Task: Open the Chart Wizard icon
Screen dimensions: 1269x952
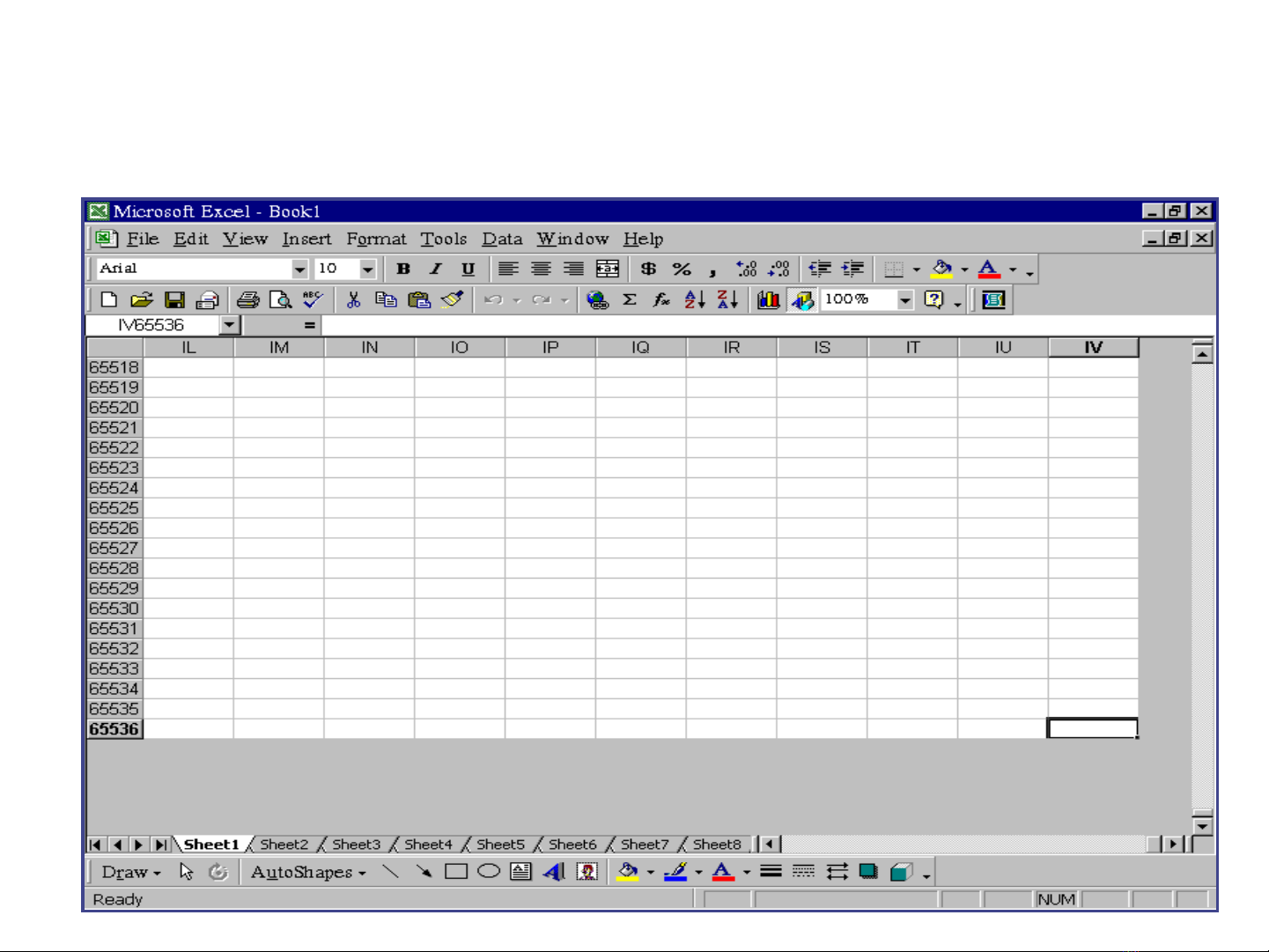Action: (x=768, y=300)
